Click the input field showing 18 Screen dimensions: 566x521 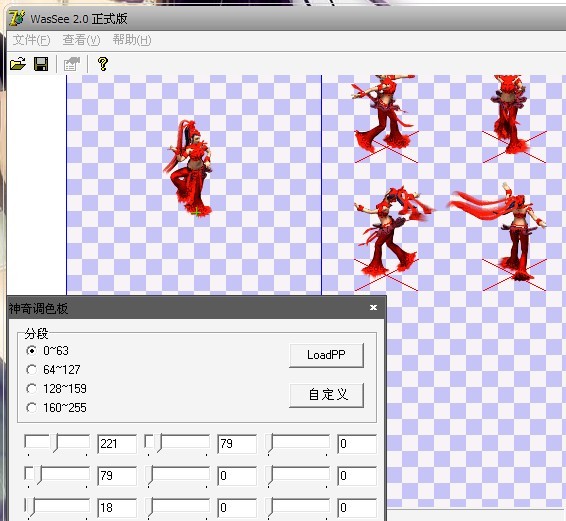pyautogui.click(x=117, y=508)
